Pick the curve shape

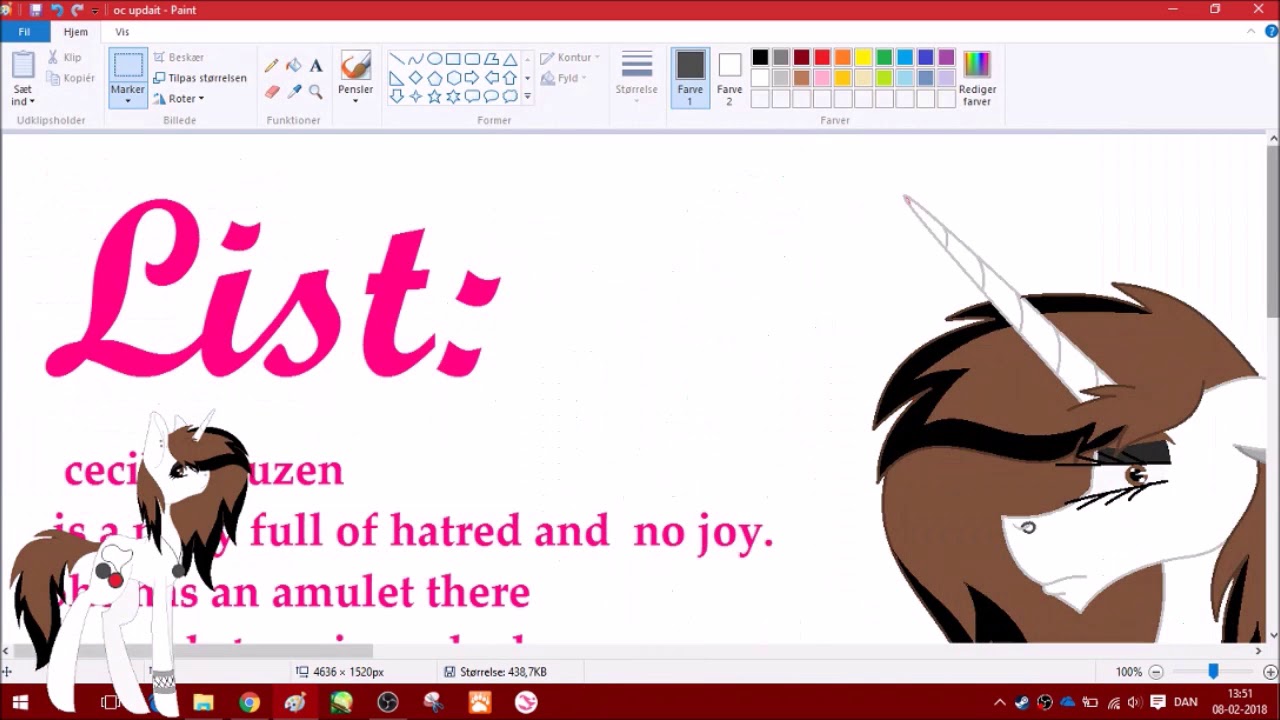click(415, 59)
